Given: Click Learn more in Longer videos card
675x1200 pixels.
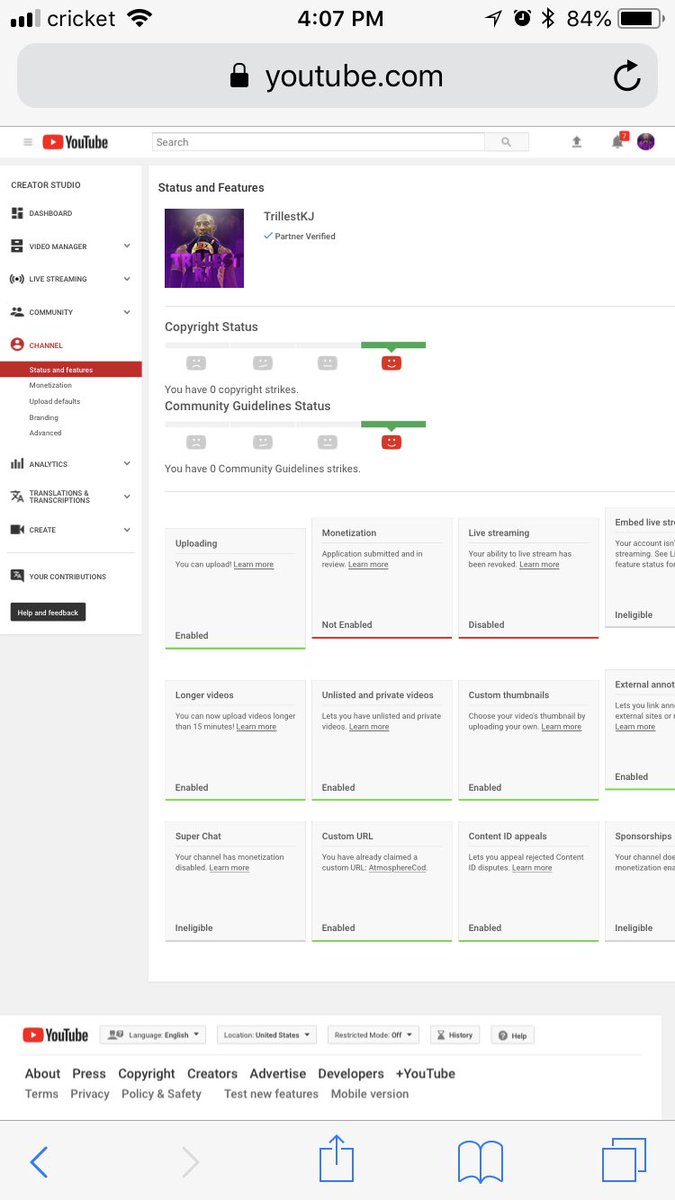Looking at the screenshot, I should point(256,726).
